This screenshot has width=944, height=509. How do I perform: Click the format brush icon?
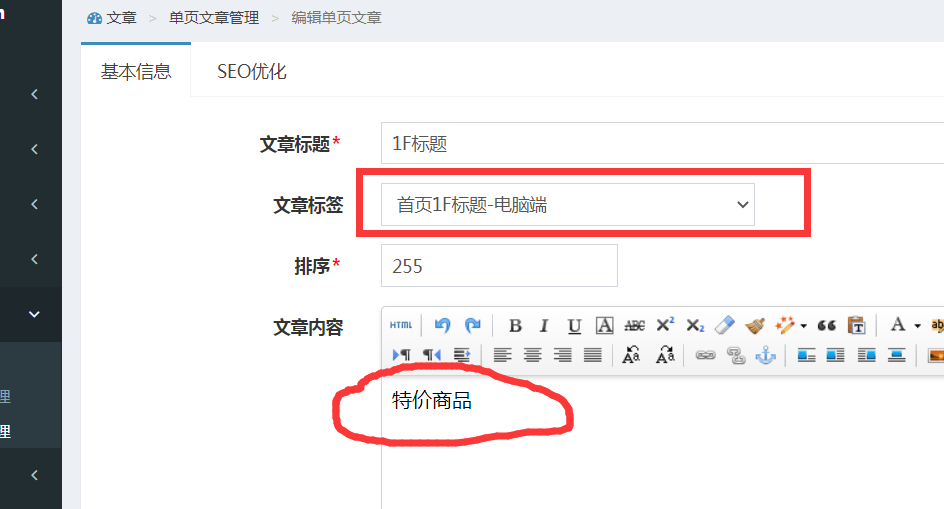(756, 325)
